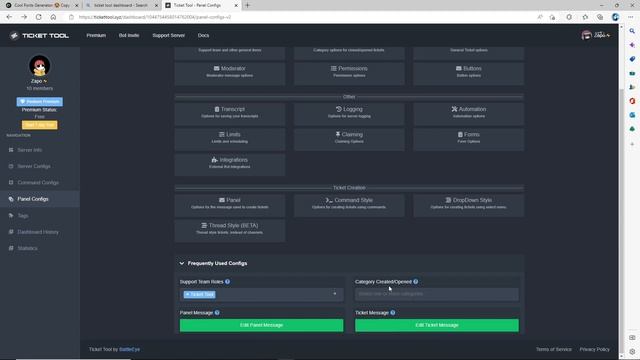640x360 pixels.
Task: Go to Server Configs in sidebar
Action: [40, 166]
